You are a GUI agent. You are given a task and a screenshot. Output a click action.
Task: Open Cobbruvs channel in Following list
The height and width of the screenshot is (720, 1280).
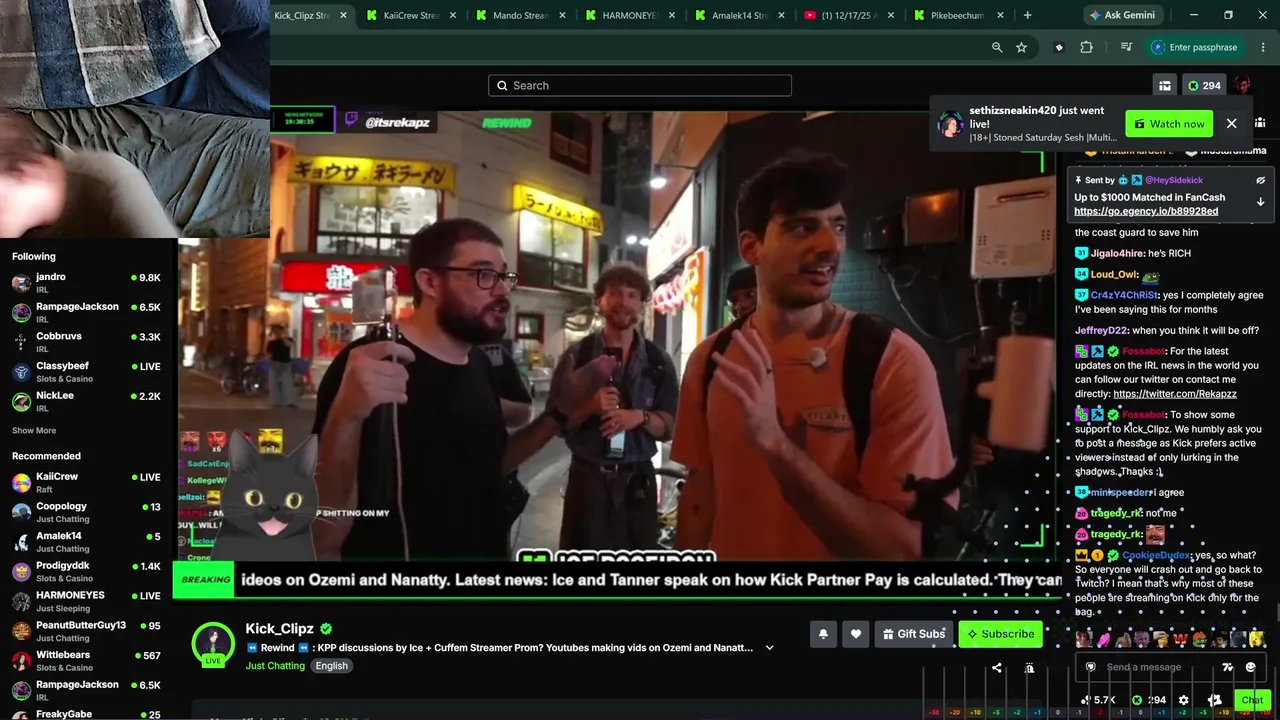pyautogui.click(x=86, y=342)
